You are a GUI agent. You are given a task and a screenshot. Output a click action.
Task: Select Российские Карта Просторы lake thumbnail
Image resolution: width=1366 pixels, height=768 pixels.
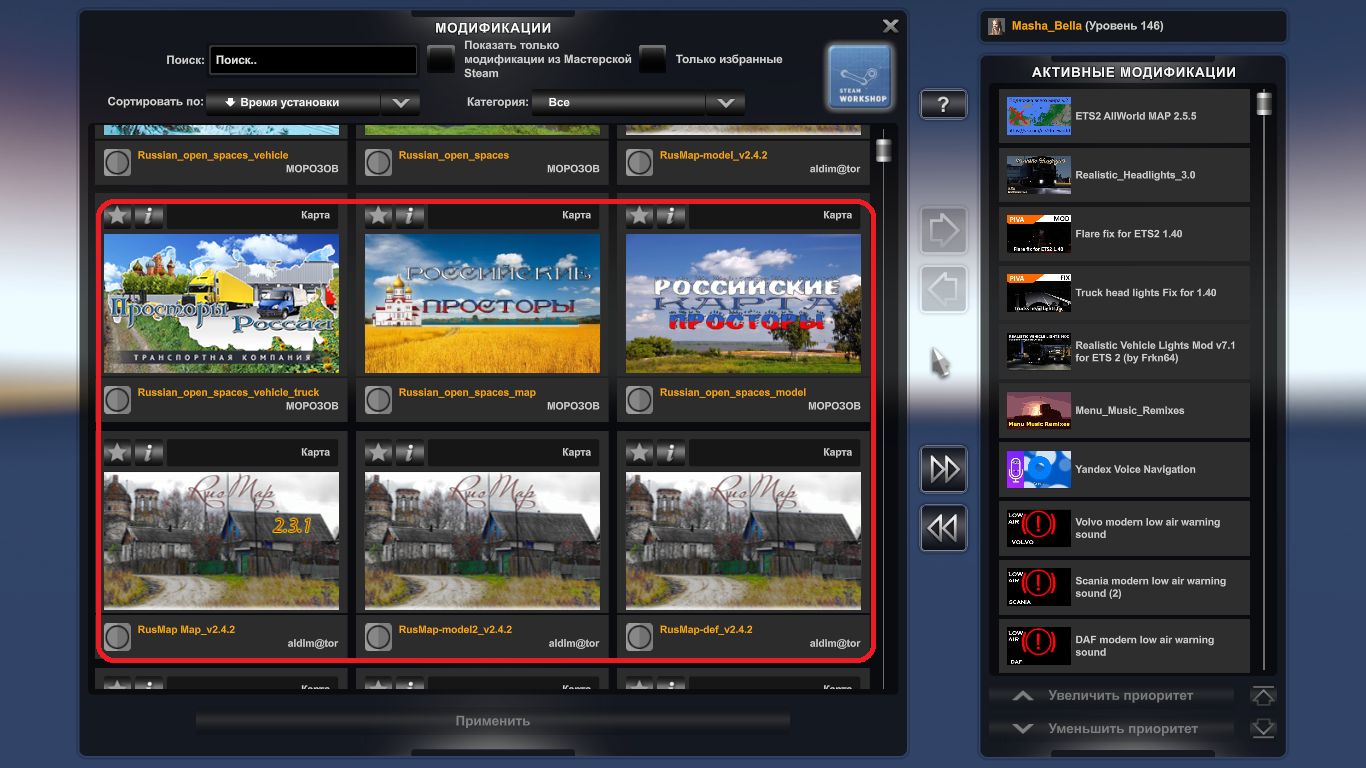pos(743,303)
